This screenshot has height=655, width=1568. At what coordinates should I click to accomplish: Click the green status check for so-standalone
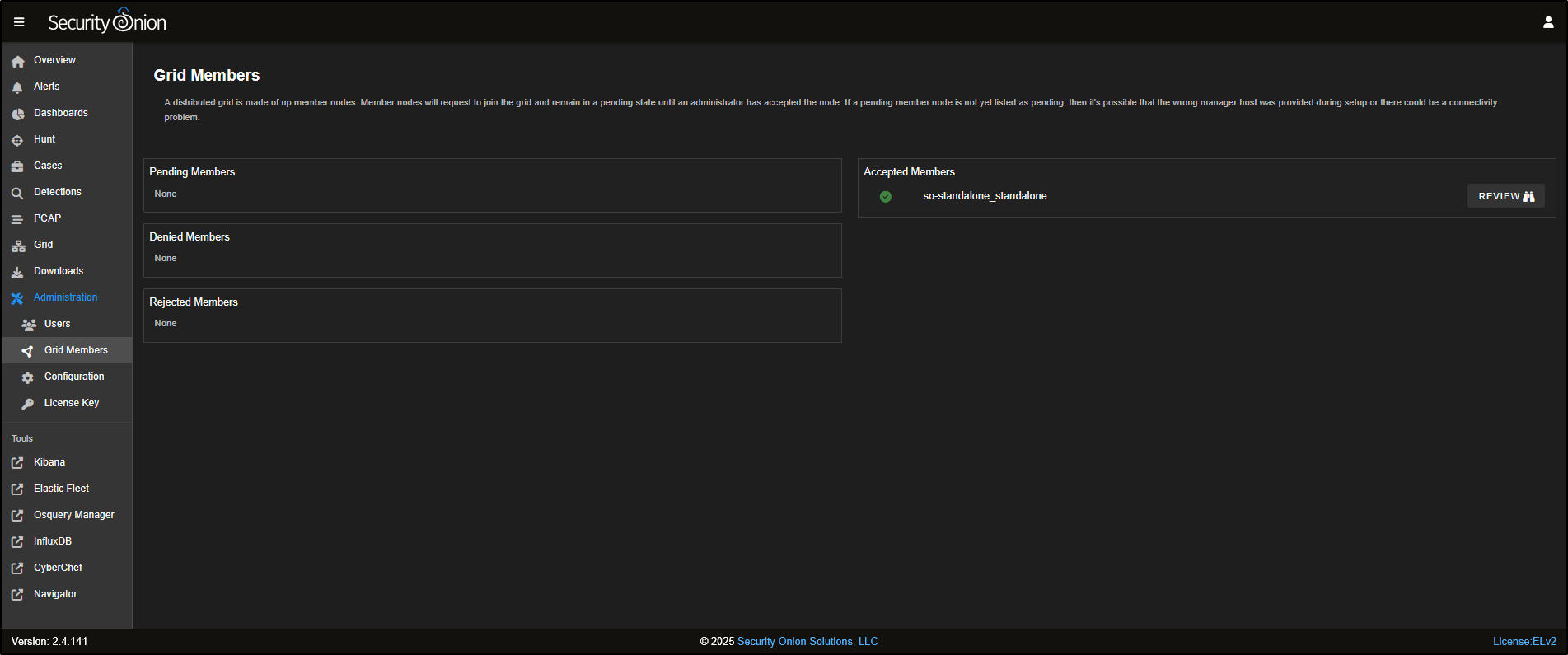coord(885,196)
